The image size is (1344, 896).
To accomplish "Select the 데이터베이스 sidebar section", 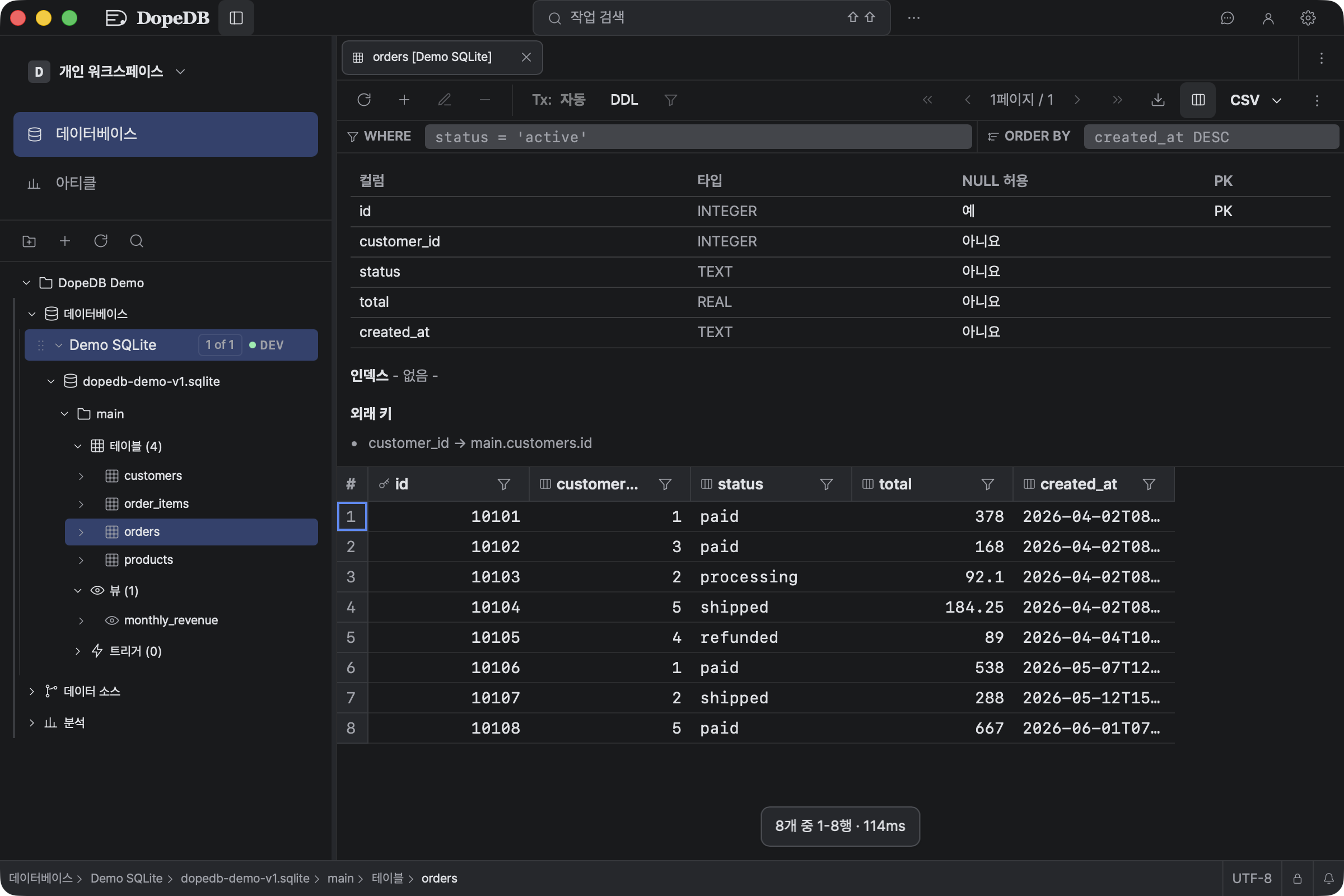I will (x=166, y=134).
